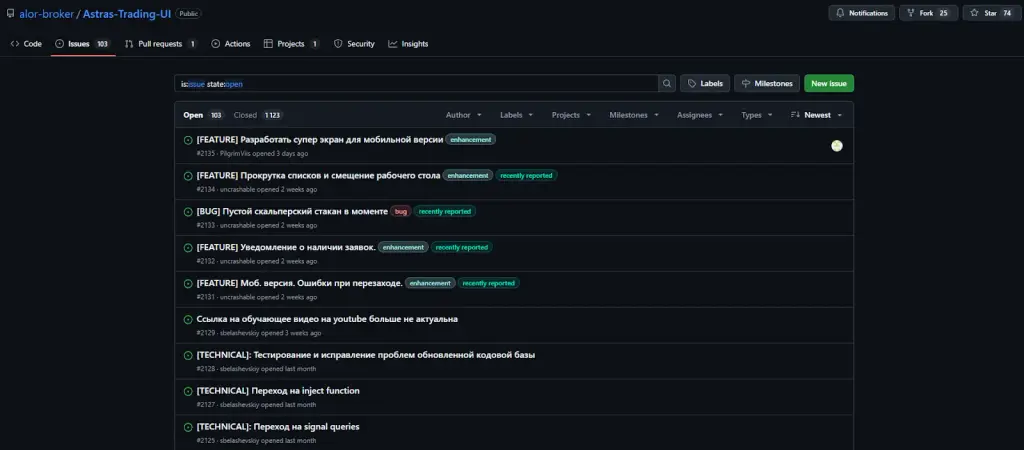Open the Milestones page button
Viewport: 1024px width, 450px height.
[x=767, y=84]
